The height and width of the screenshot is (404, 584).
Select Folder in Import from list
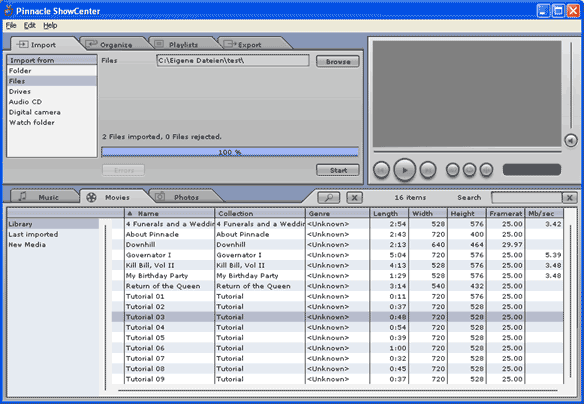pos(52,71)
